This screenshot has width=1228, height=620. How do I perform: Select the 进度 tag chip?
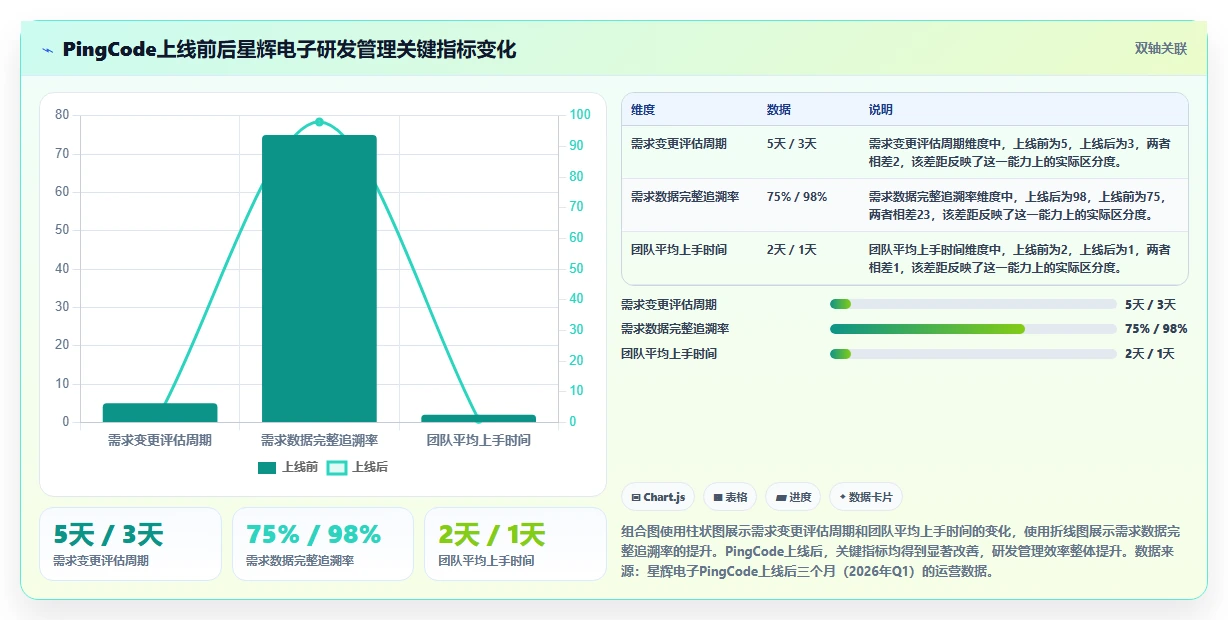pyautogui.click(x=793, y=497)
